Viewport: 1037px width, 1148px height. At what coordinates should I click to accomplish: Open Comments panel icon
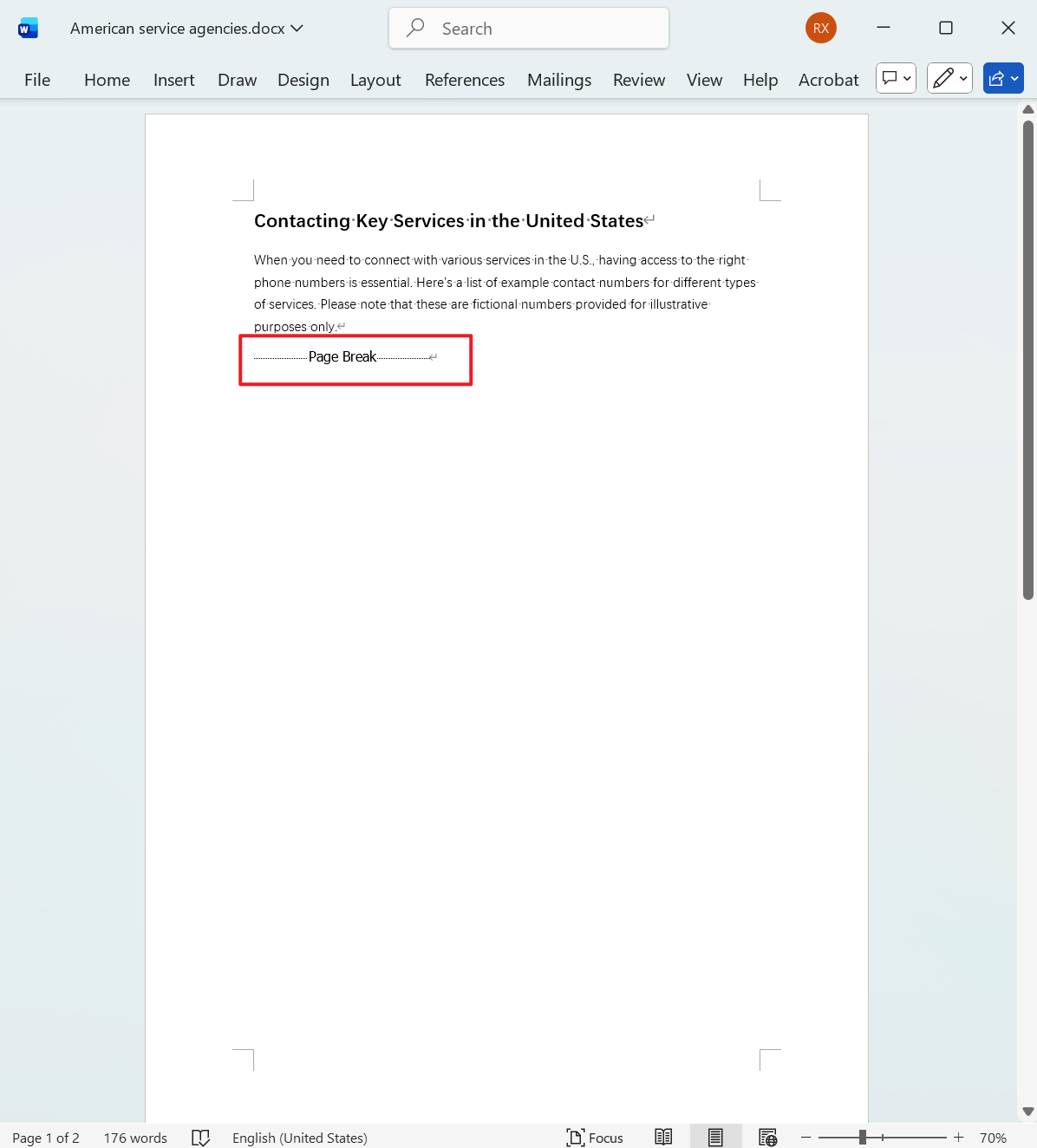coord(890,78)
